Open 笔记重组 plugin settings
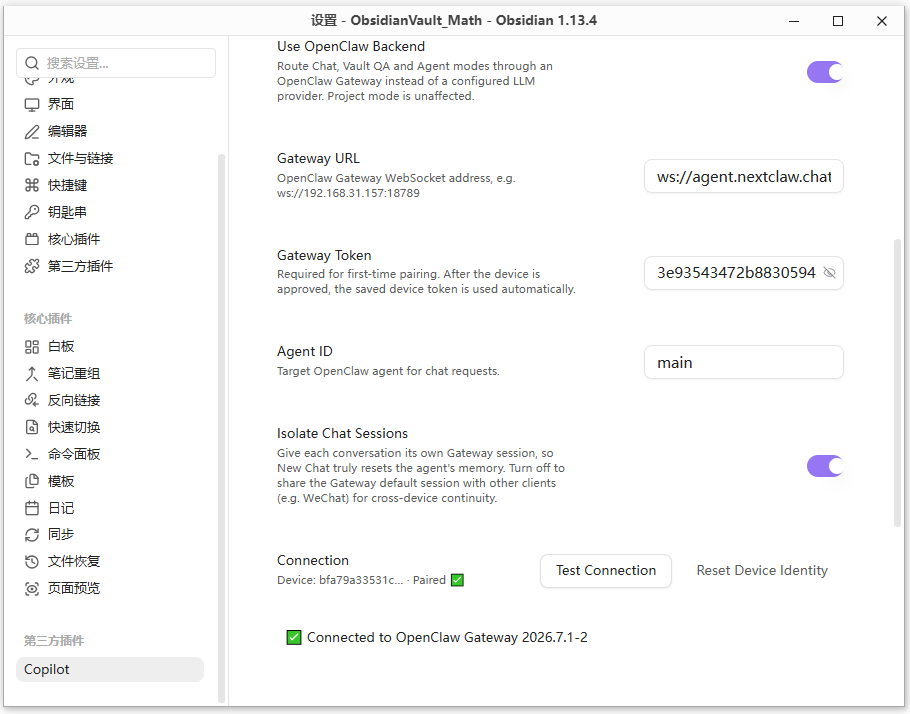This screenshot has width=910, height=714. coord(110,374)
